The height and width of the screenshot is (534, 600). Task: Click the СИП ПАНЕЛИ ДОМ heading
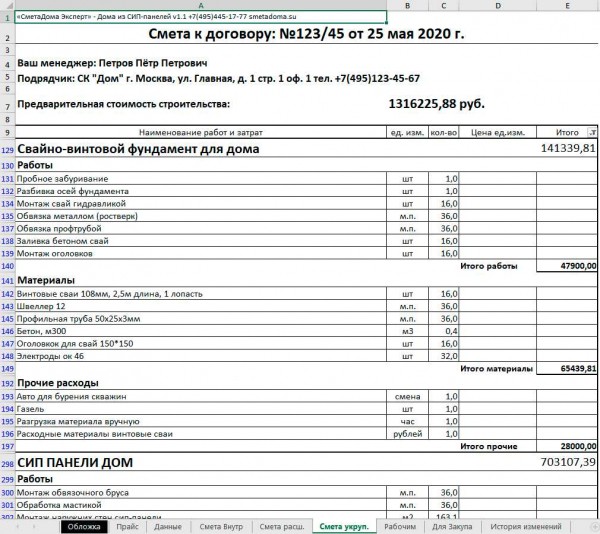[x=75, y=462]
